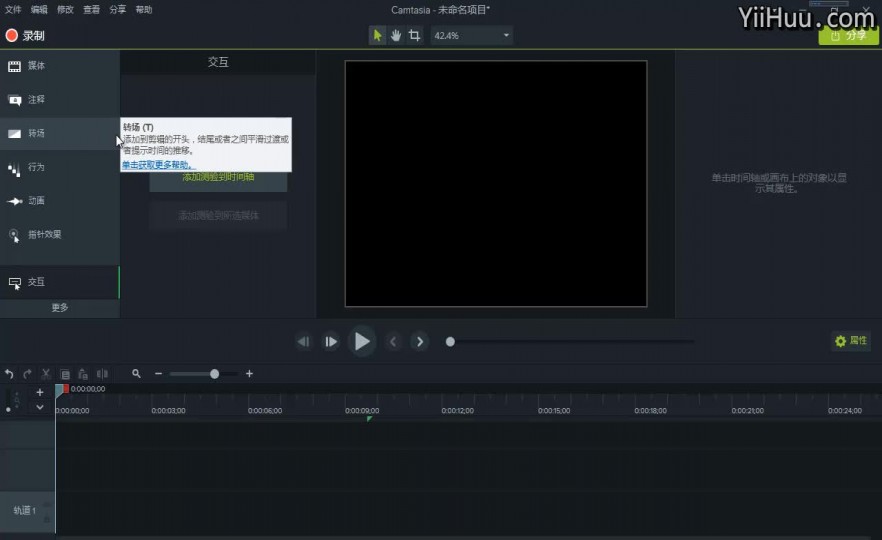The image size is (882, 540).
Task: Zoom in timeline with plus button
Action: click(x=249, y=374)
